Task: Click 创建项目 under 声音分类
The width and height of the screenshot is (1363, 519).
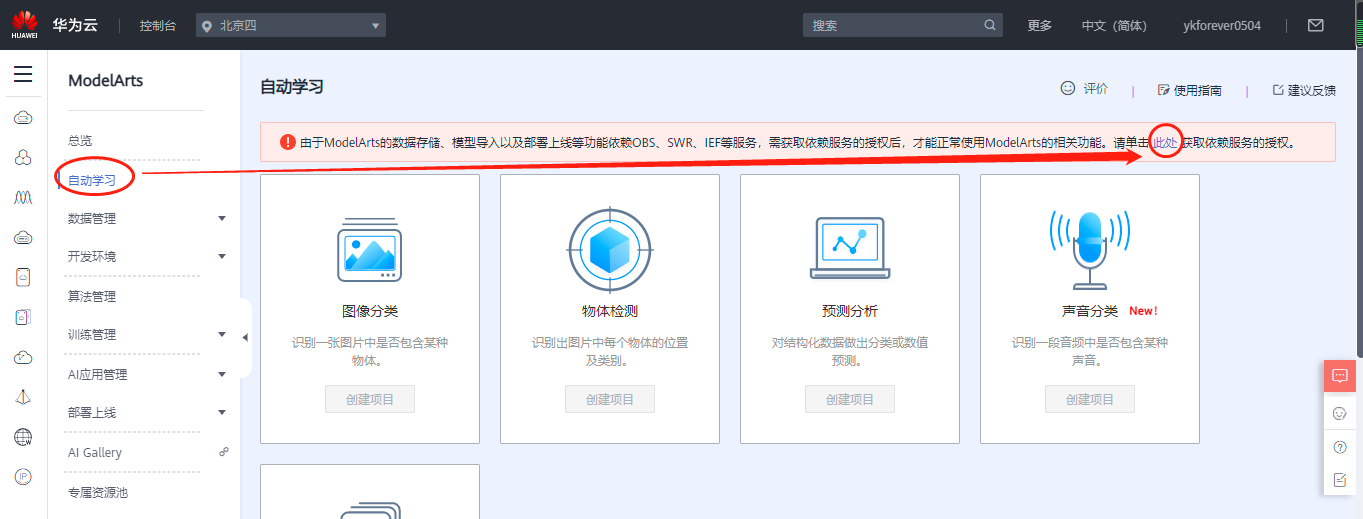Action: click(x=1090, y=399)
